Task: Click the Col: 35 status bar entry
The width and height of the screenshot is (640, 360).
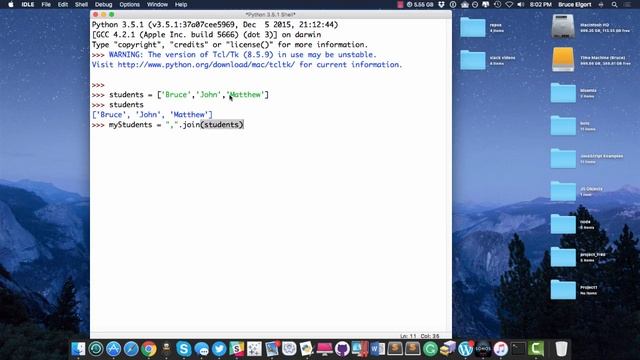Action: [430, 336]
